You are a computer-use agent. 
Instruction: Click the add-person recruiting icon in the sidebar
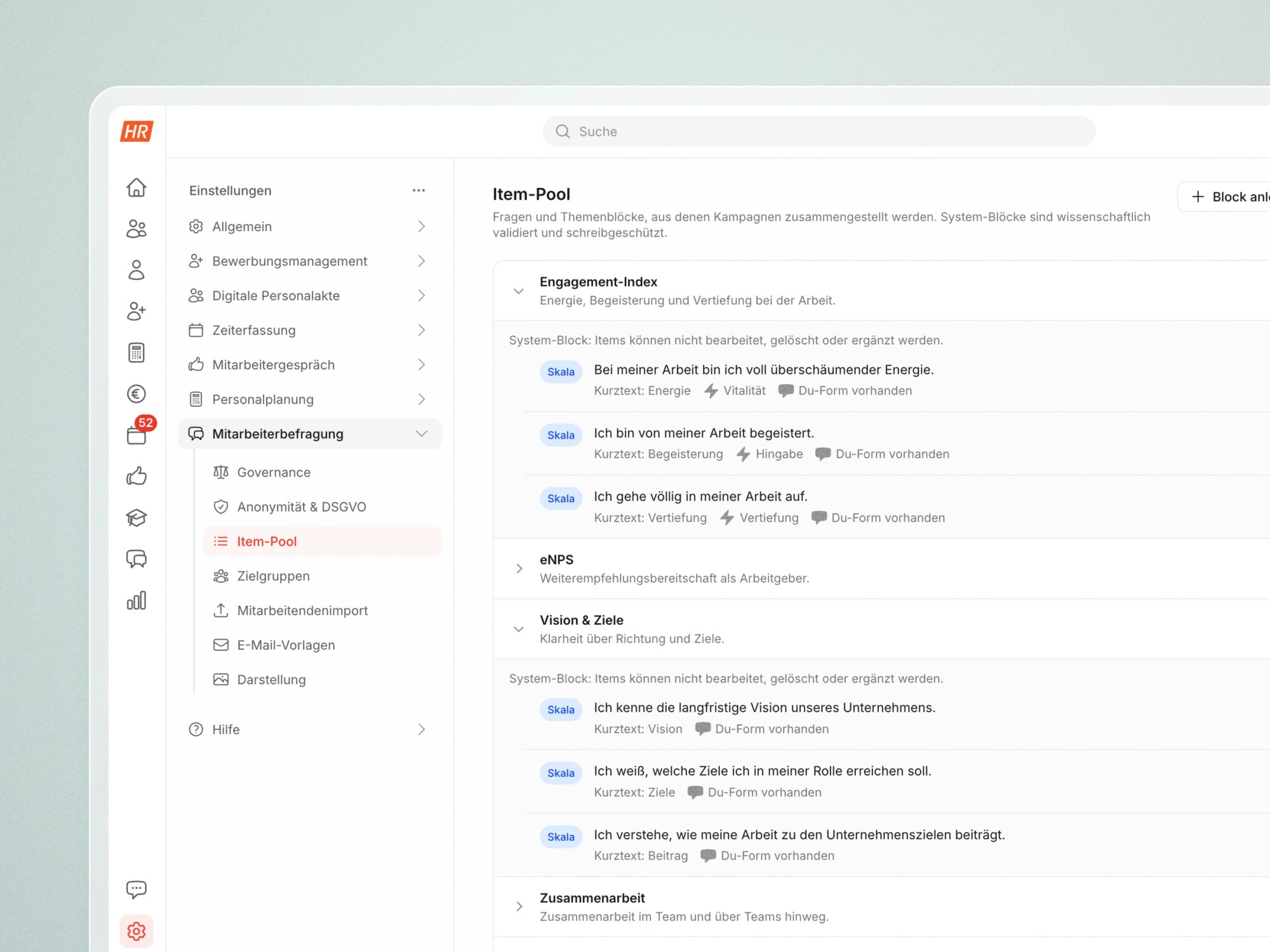[137, 311]
